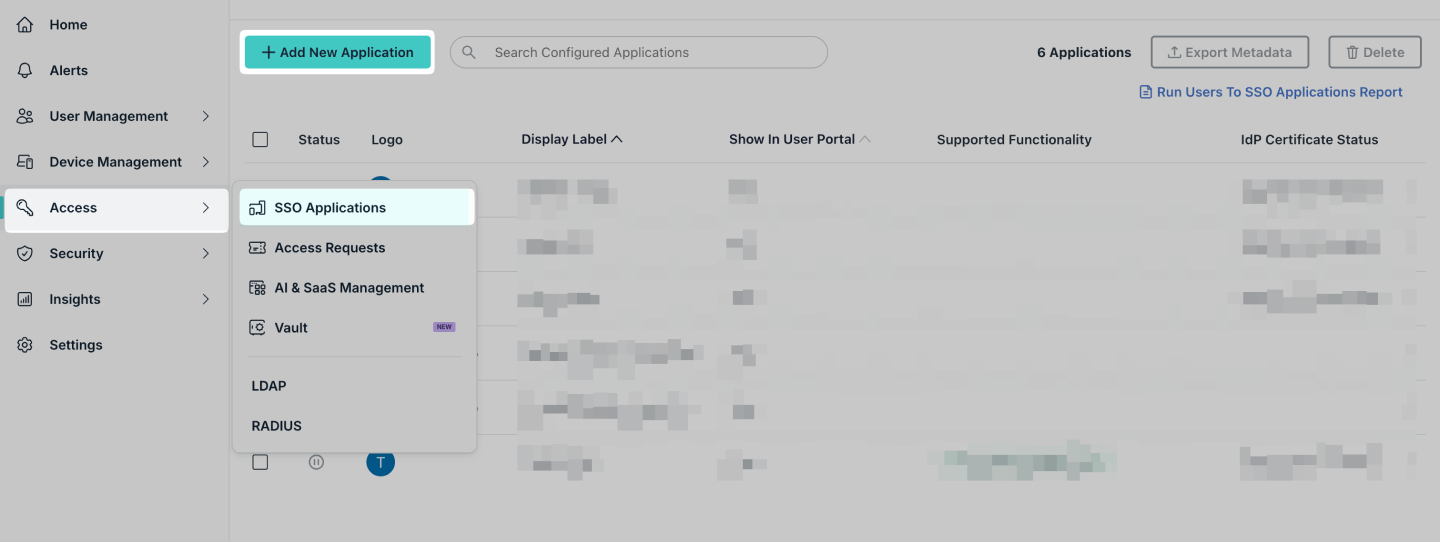Click Search Configured Applications field
This screenshot has width=1440, height=542.
[x=640, y=52]
